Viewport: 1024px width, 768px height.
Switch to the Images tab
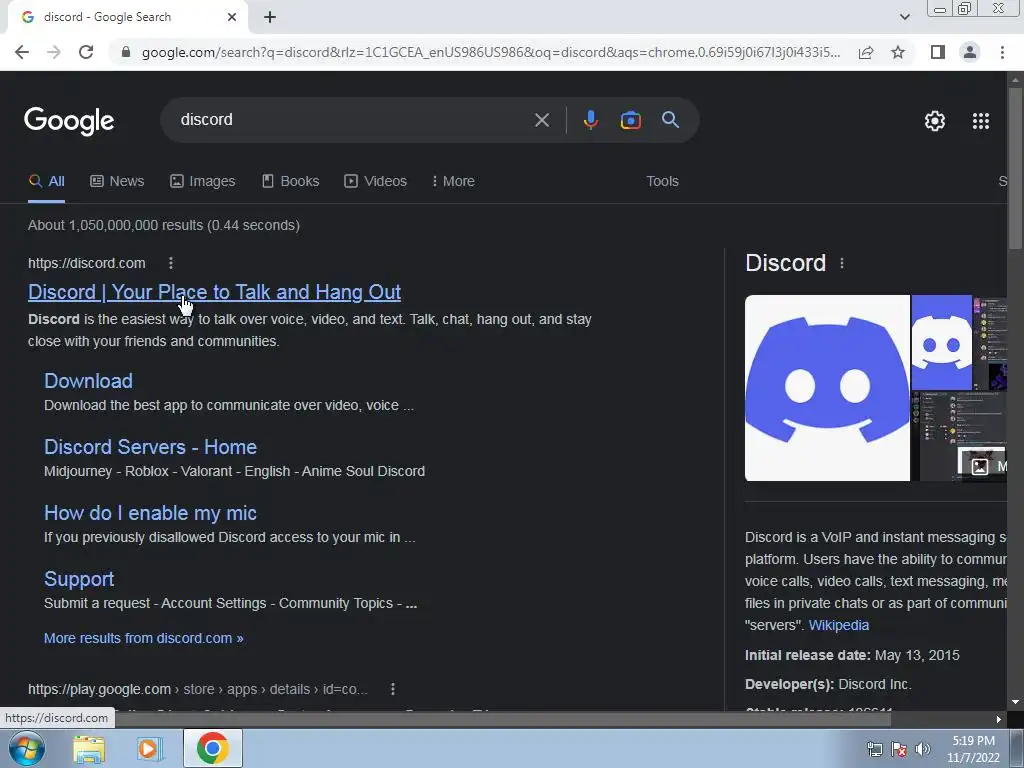[202, 181]
